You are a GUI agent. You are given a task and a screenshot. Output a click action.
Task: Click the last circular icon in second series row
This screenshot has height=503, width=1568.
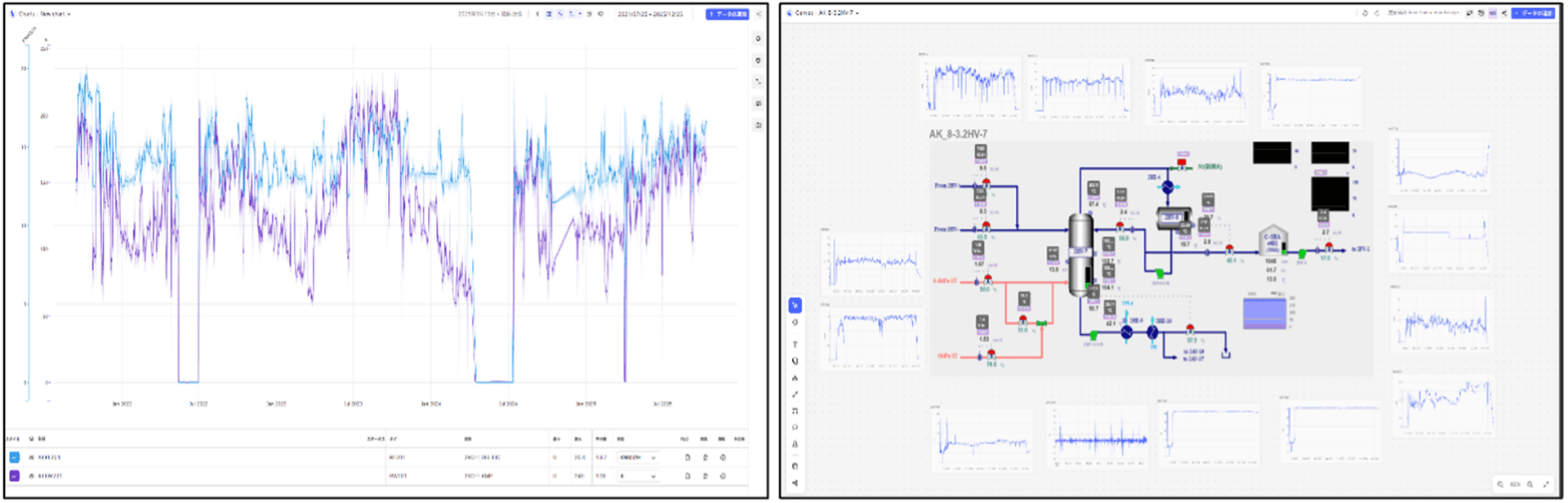723,475
